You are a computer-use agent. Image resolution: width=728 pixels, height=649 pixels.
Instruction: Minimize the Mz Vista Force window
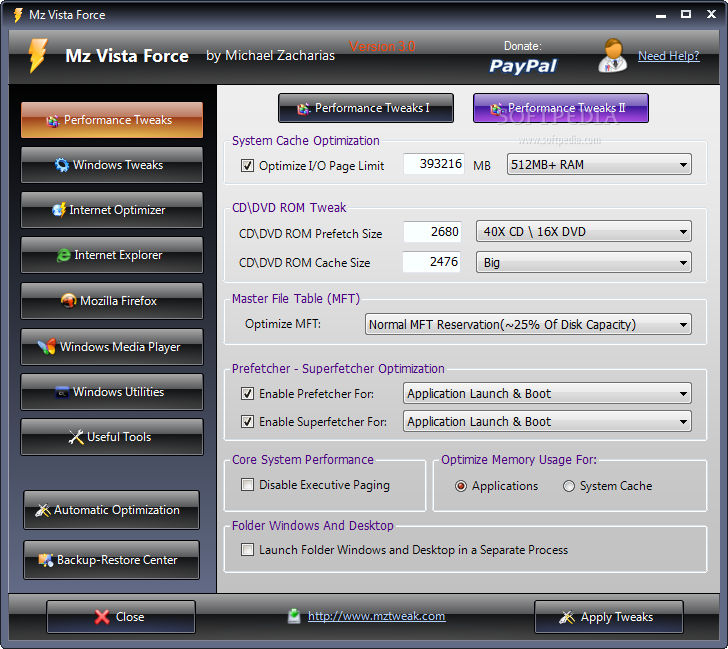(661, 15)
